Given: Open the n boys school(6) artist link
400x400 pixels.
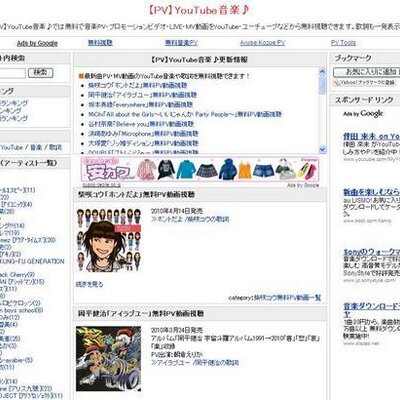Looking at the screenshot, I should (22, 310).
